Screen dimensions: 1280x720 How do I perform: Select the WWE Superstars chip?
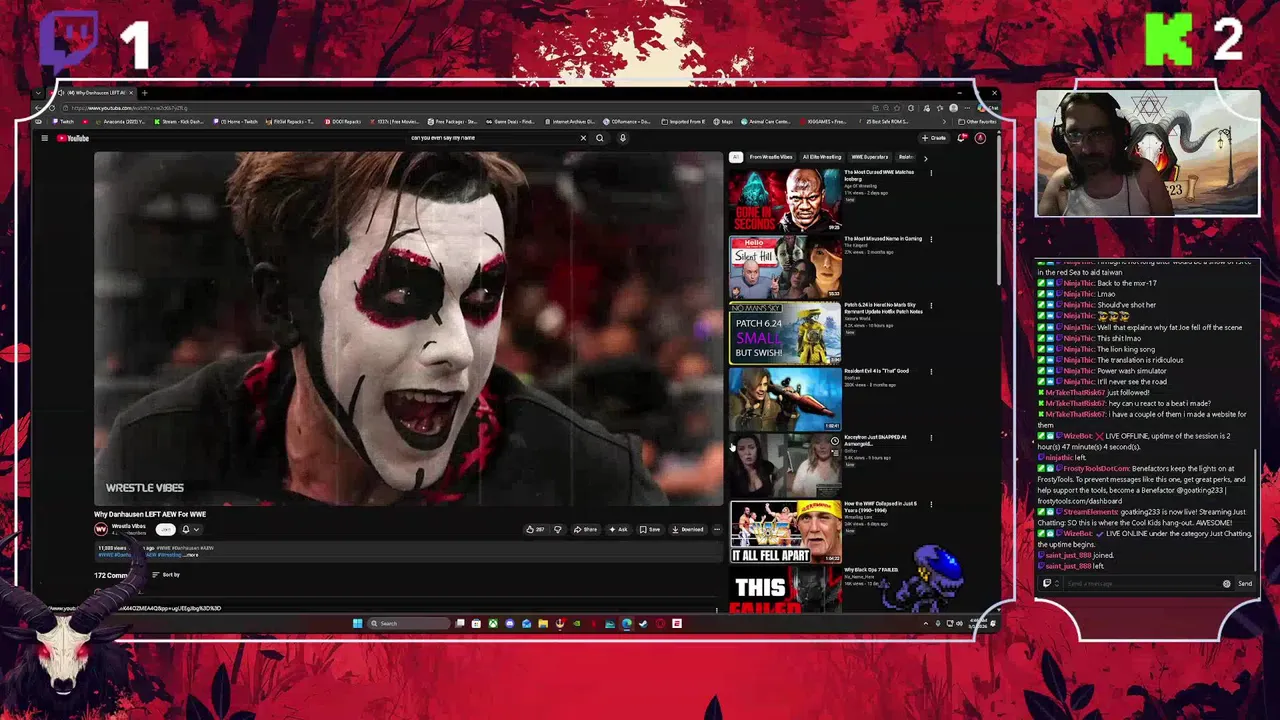(870, 157)
